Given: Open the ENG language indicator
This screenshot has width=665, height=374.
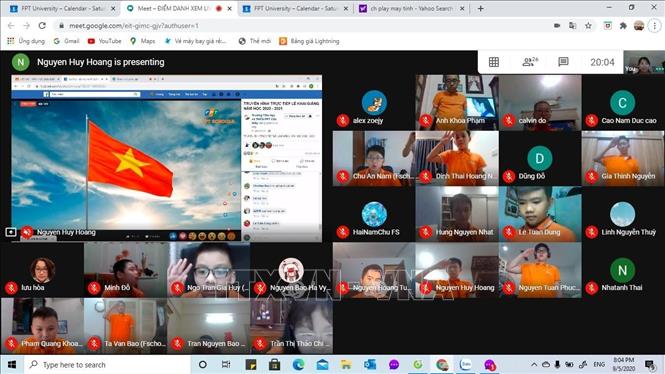Looking at the screenshot, I should click(x=599, y=365).
